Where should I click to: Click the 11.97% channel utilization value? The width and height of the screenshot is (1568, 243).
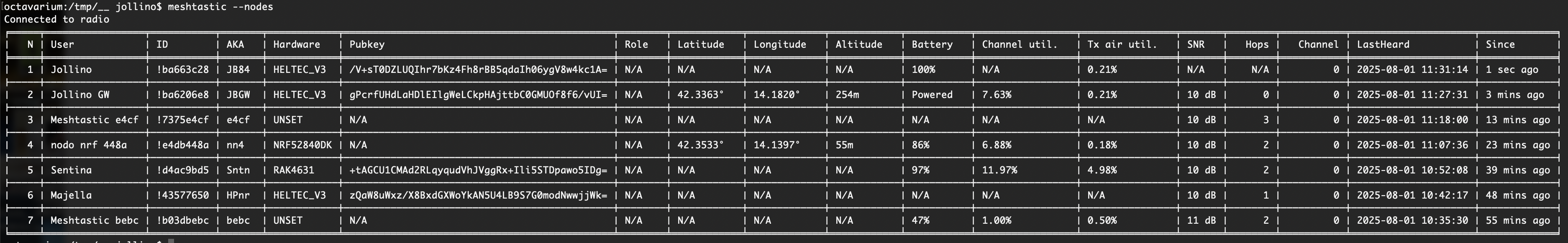point(999,171)
